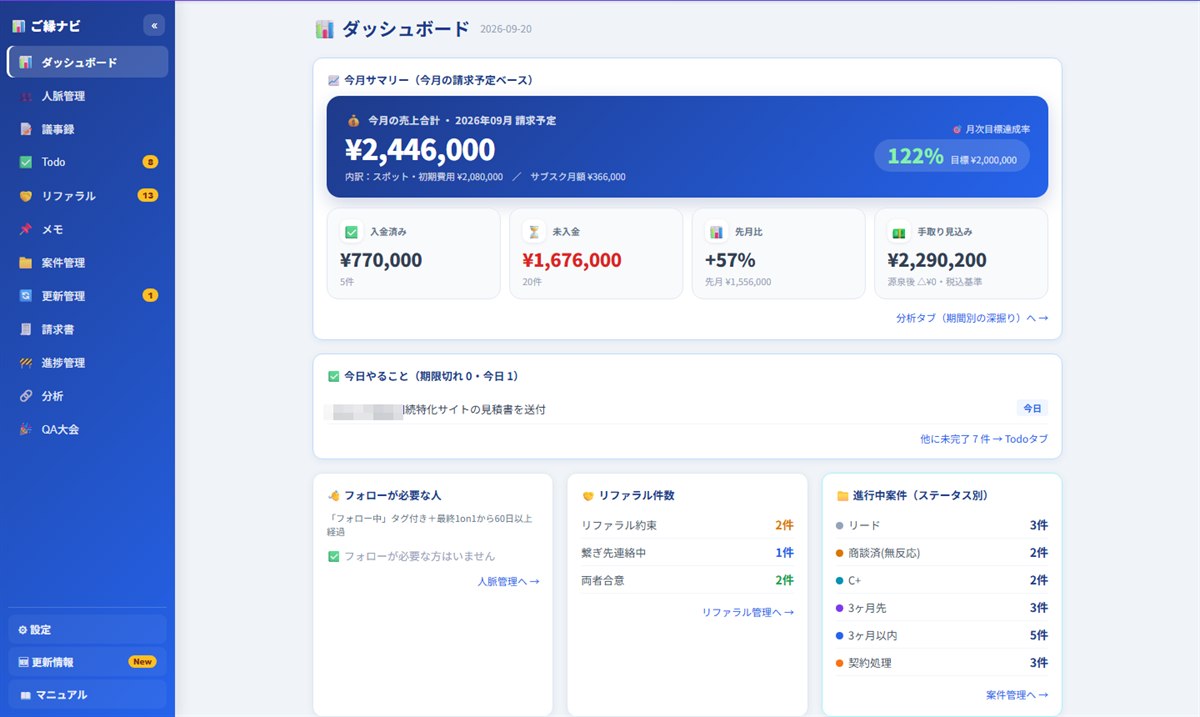This screenshot has width=1200, height=717.
Task: Click the 2026-09-20 date next to title
Action: 506,29
